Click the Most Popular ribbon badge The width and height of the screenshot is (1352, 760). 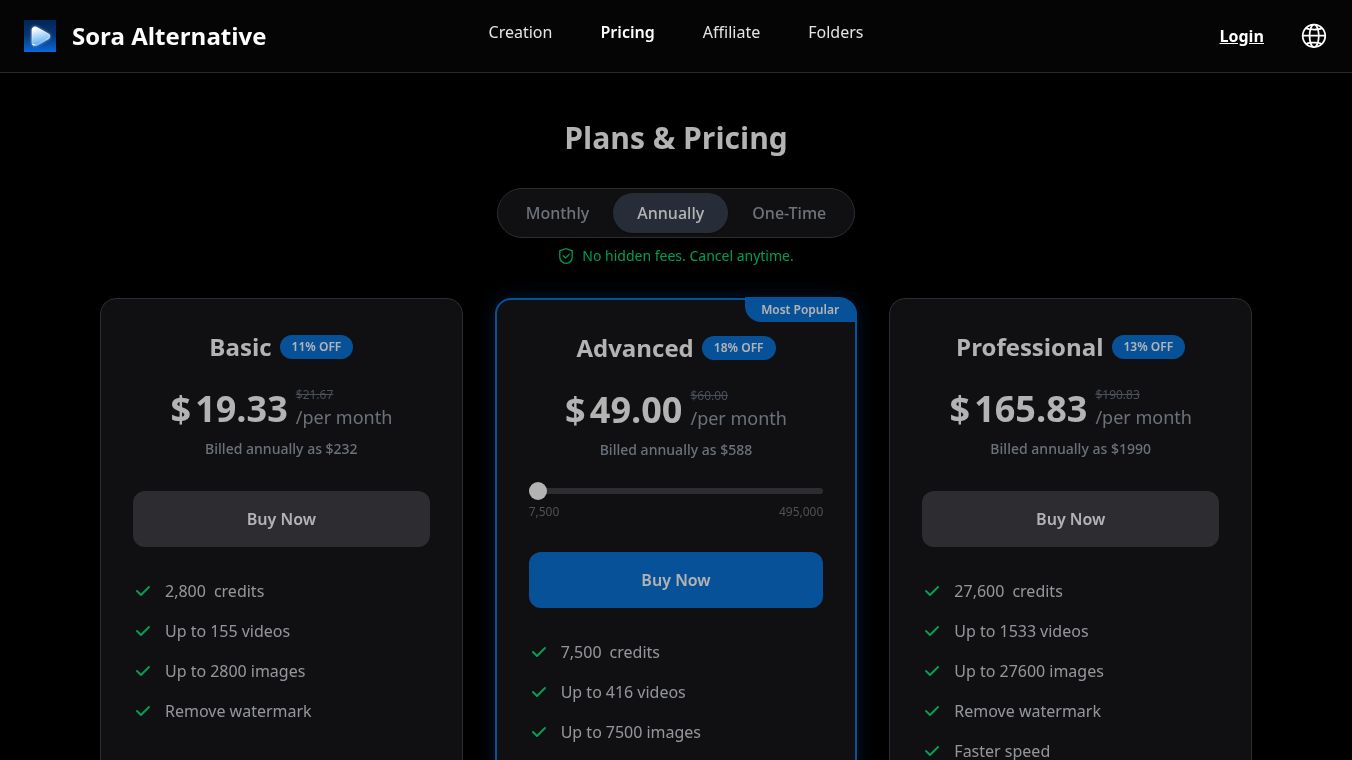(799, 310)
